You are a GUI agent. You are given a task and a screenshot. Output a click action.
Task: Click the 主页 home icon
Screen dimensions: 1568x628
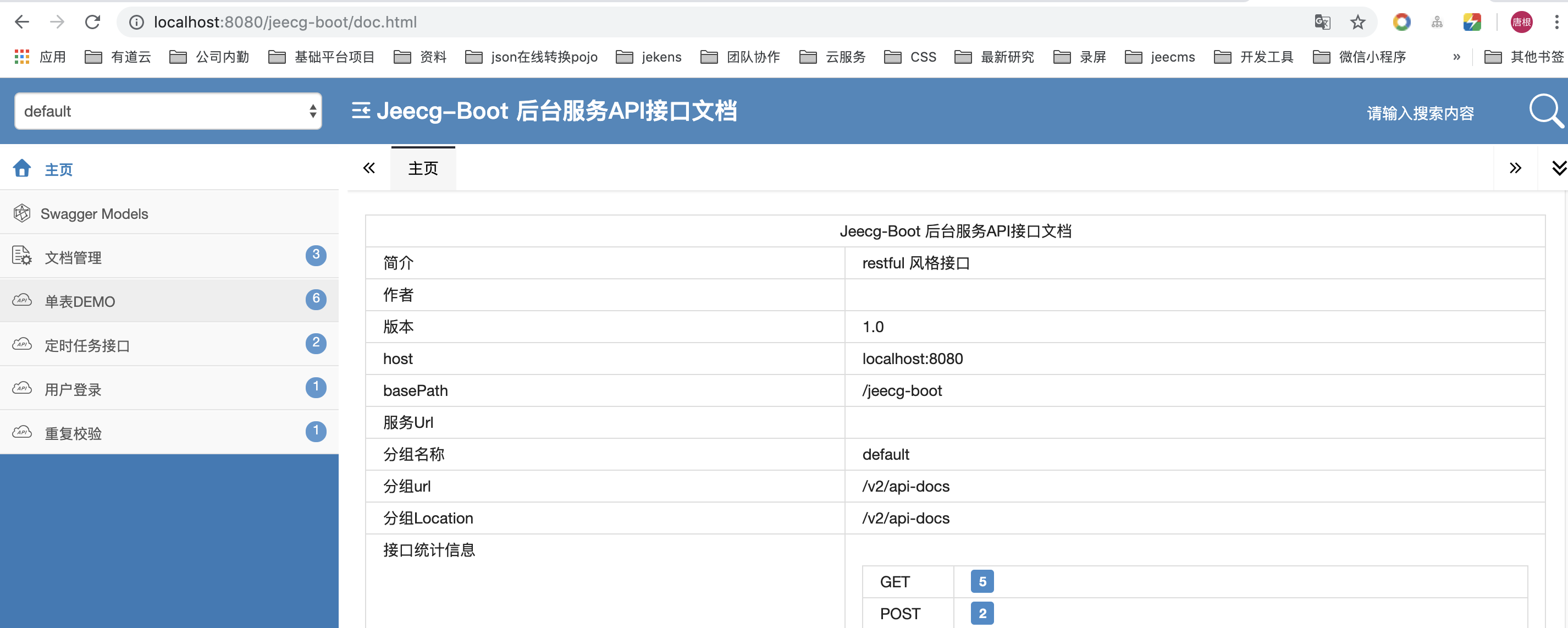coord(22,168)
